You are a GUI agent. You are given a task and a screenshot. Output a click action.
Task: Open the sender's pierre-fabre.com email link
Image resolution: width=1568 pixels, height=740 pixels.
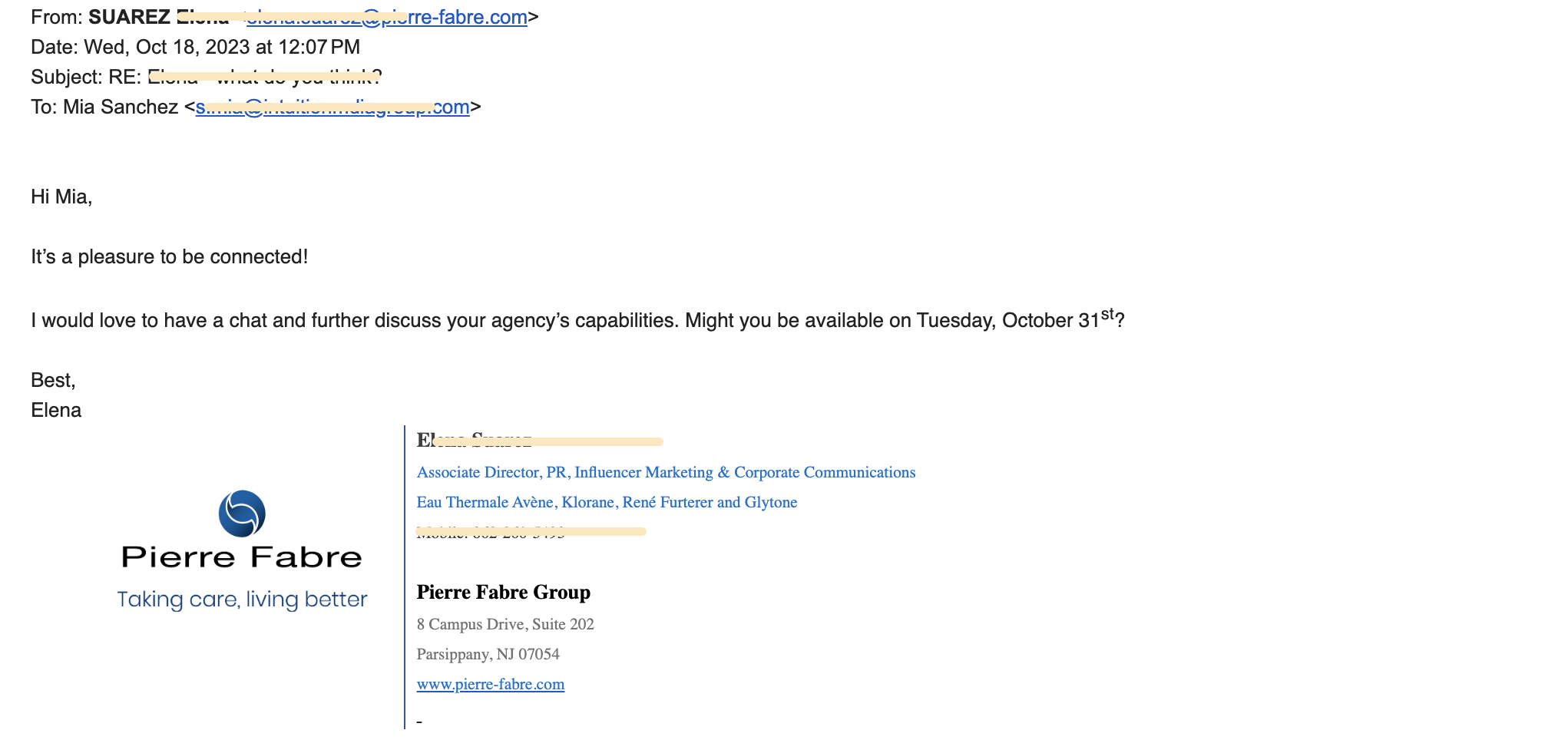pyautogui.click(x=387, y=17)
